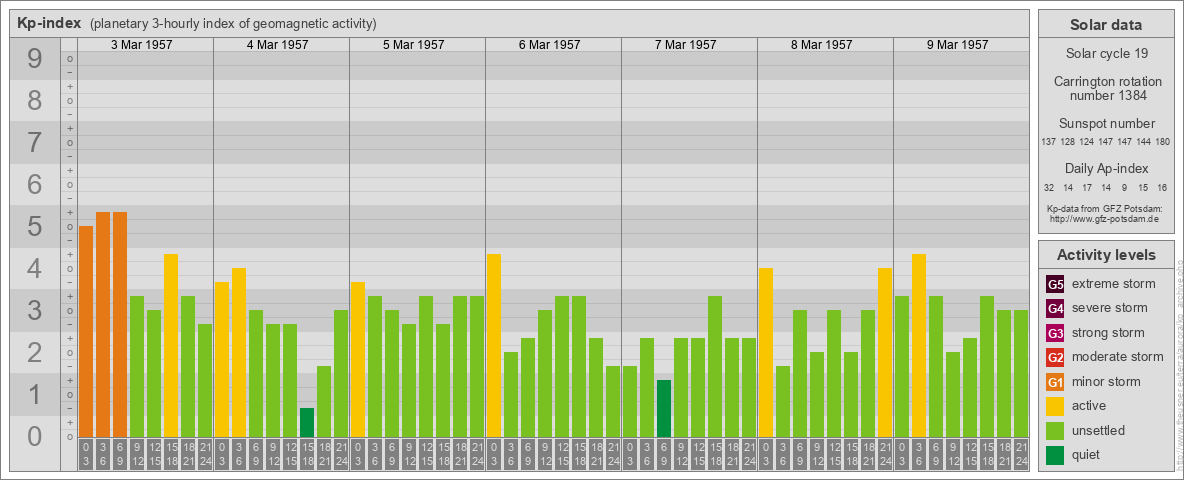
Task: Click the Kp scale number 0
Action: pyautogui.click(x=35, y=436)
